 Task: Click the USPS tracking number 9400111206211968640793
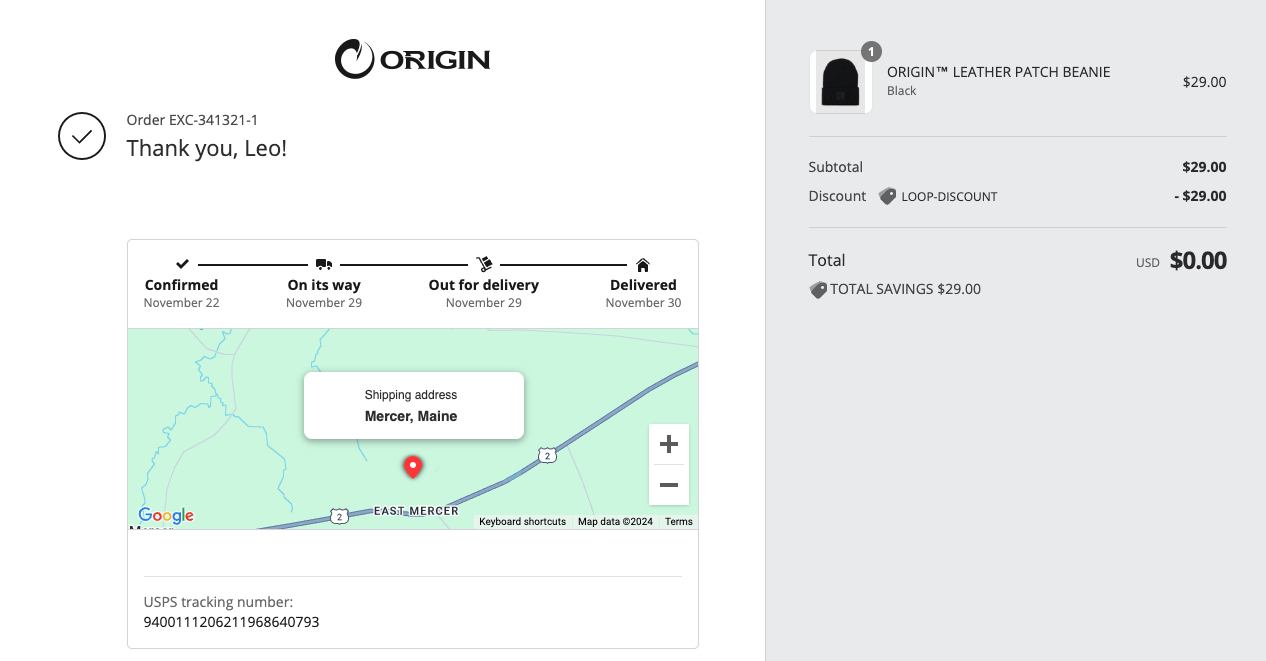coord(231,622)
